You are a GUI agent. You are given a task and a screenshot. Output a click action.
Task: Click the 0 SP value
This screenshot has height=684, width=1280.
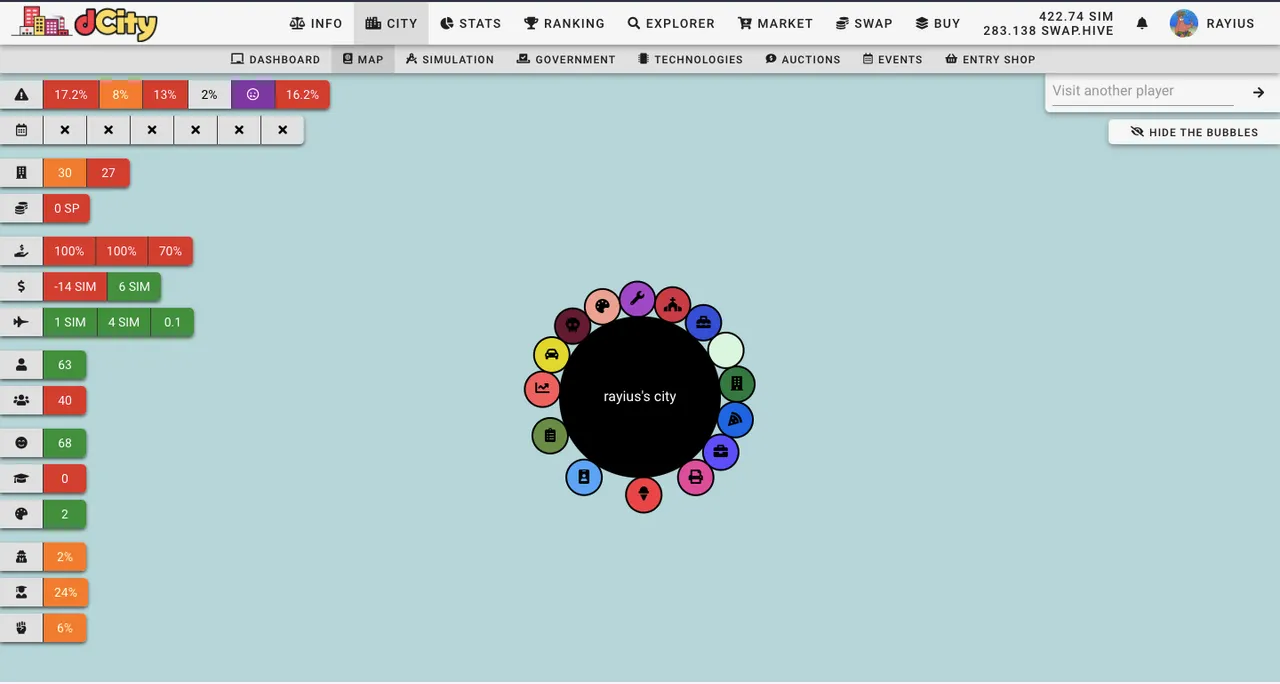(x=67, y=208)
